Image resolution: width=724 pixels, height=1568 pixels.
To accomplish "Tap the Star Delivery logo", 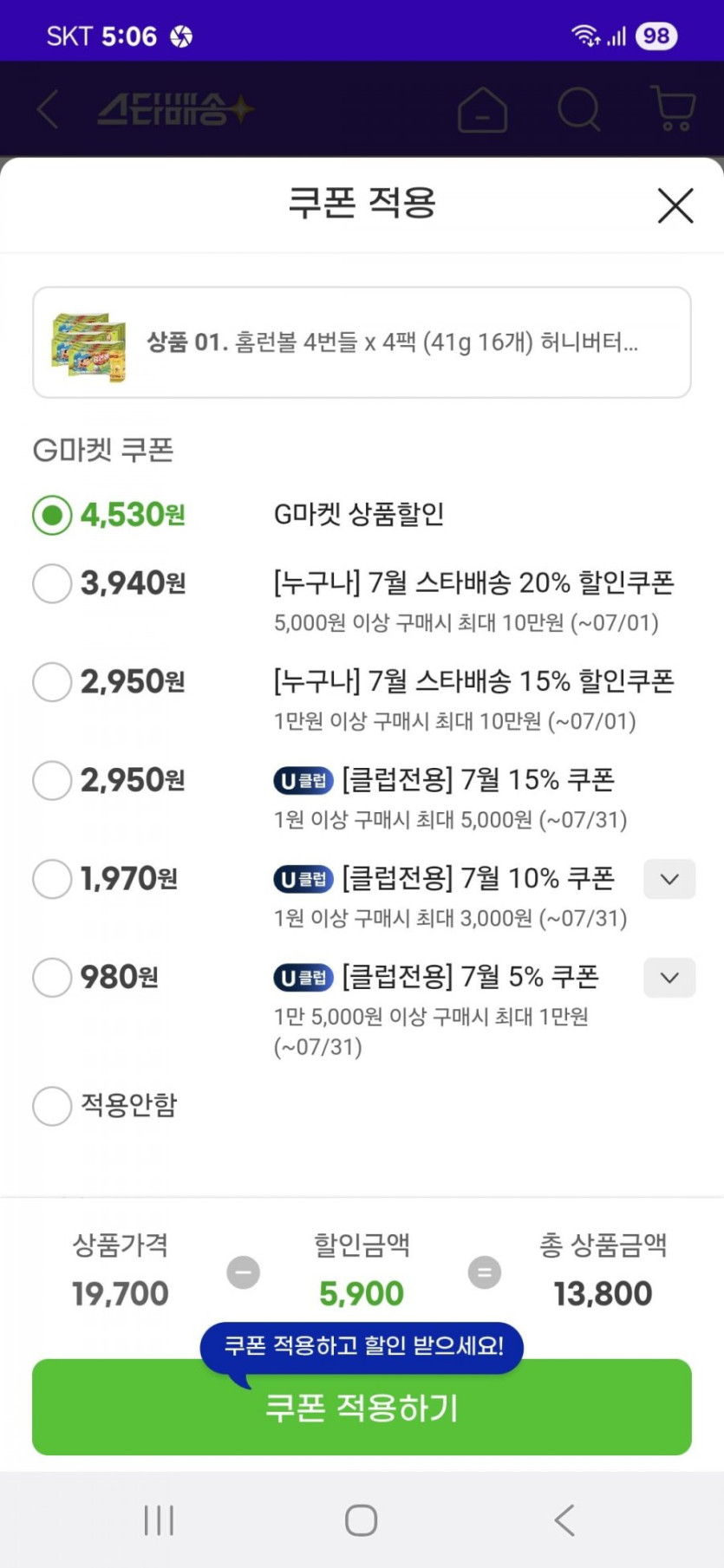I will click(175, 110).
